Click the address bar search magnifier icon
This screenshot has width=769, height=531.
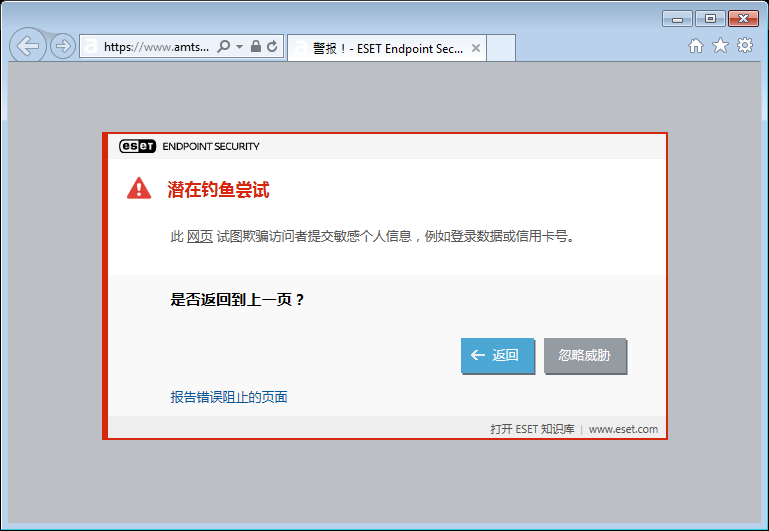[224, 47]
